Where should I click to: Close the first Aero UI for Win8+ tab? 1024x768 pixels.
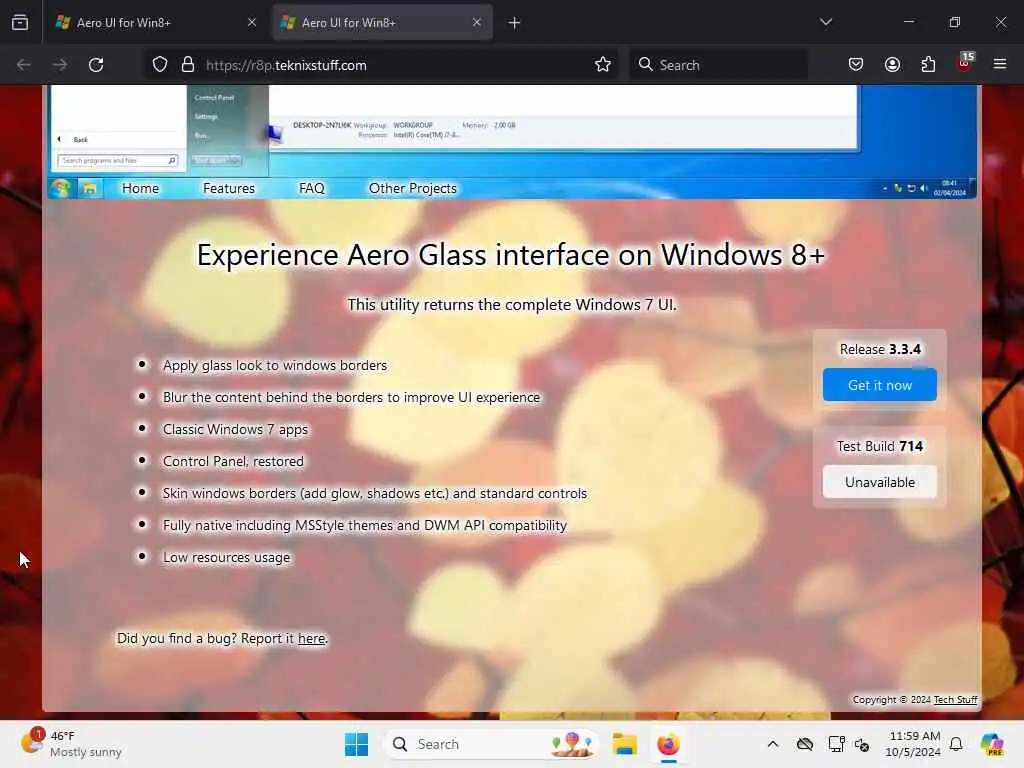[x=251, y=22]
